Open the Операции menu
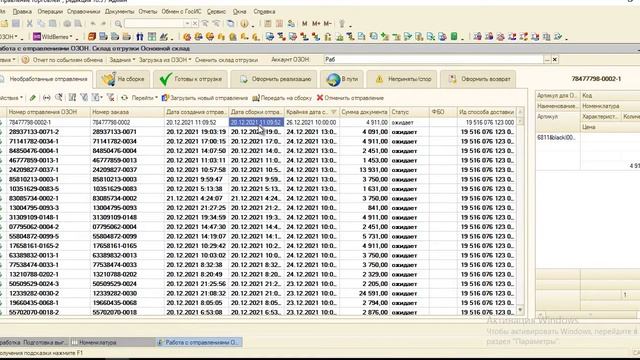The width and height of the screenshot is (640, 360). (50, 11)
